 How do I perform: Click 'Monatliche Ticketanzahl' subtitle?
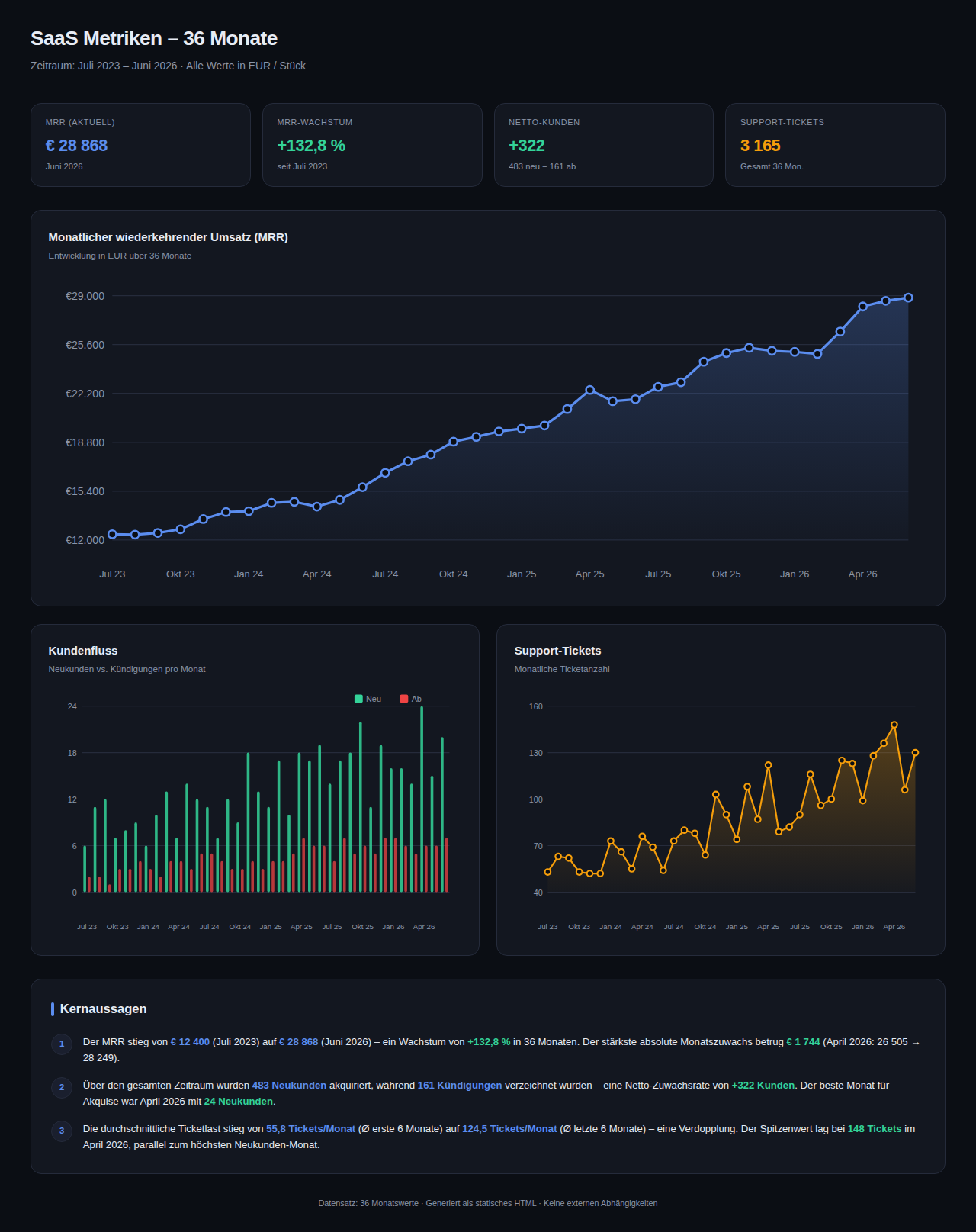[x=562, y=669]
